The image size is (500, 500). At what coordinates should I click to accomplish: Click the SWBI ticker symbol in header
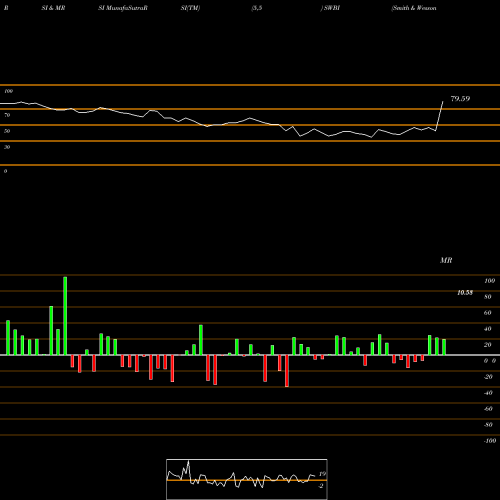pyautogui.click(x=332, y=8)
